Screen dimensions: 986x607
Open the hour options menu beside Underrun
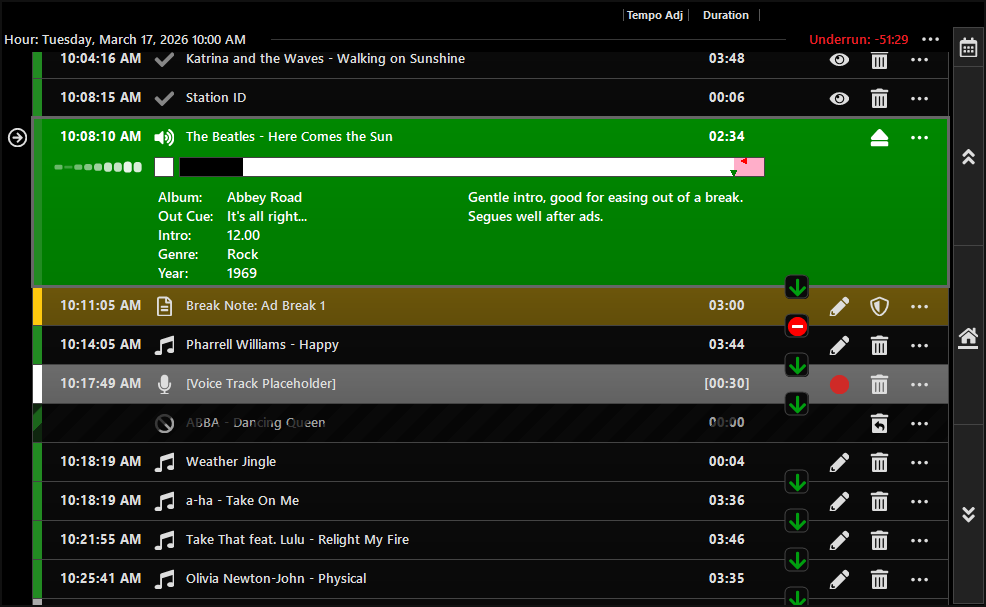(x=931, y=39)
